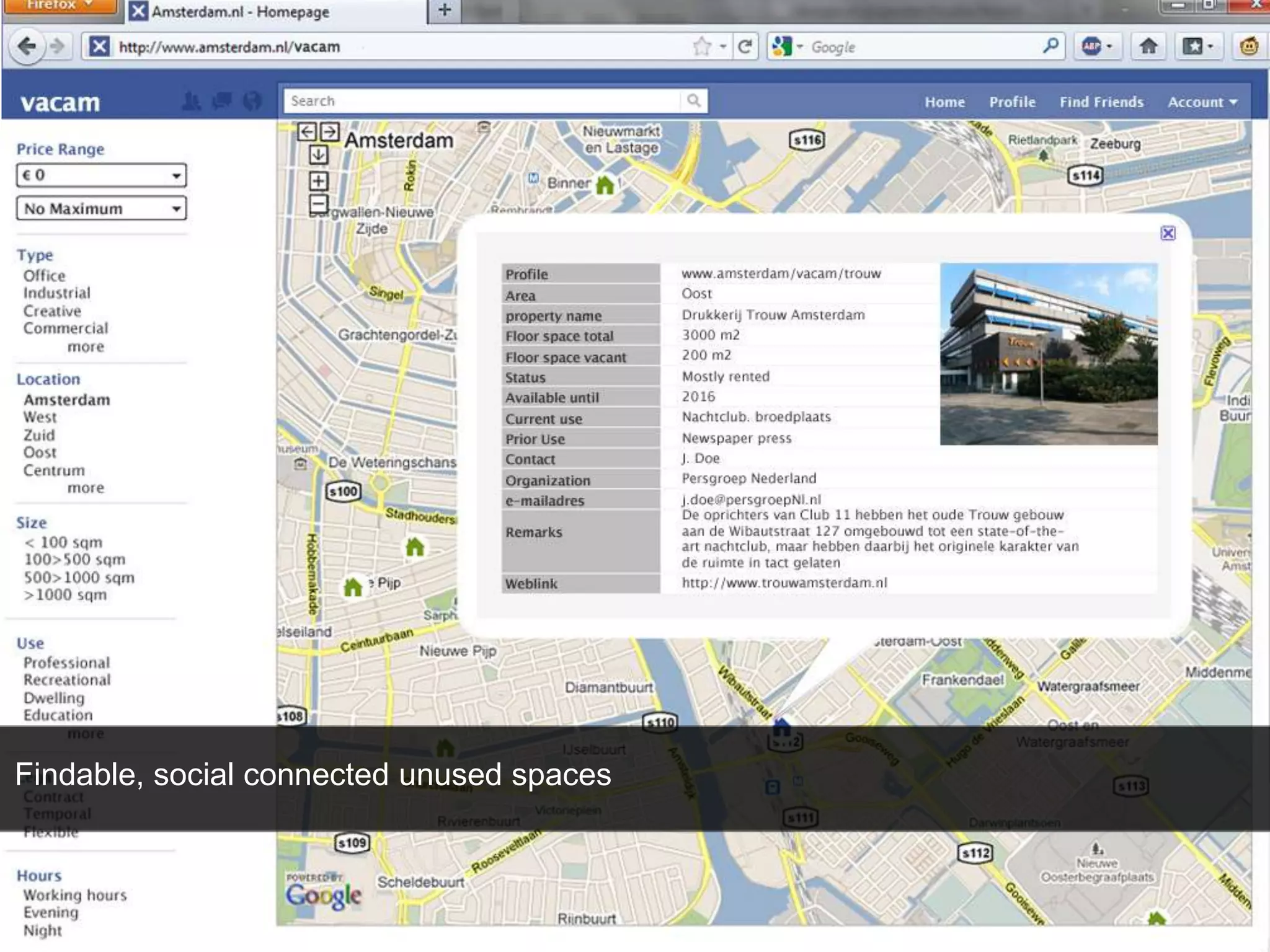Click the Trouw building photo
The height and width of the screenshot is (952, 1270).
point(1049,354)
